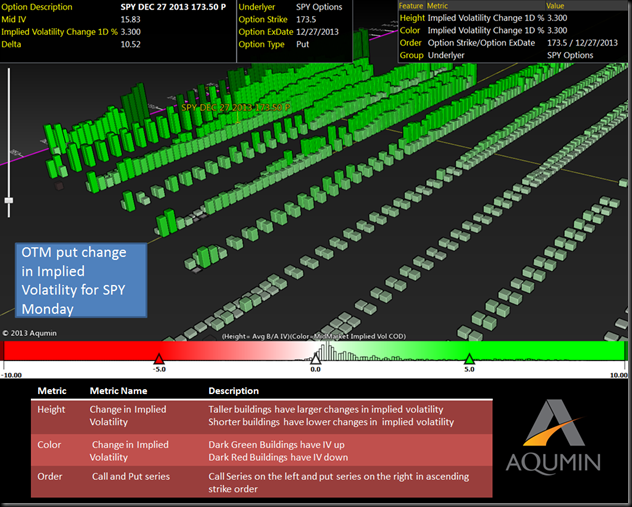Click the 'Option Description' label
Screen dimensions: 632x507
tap(37, 7)
